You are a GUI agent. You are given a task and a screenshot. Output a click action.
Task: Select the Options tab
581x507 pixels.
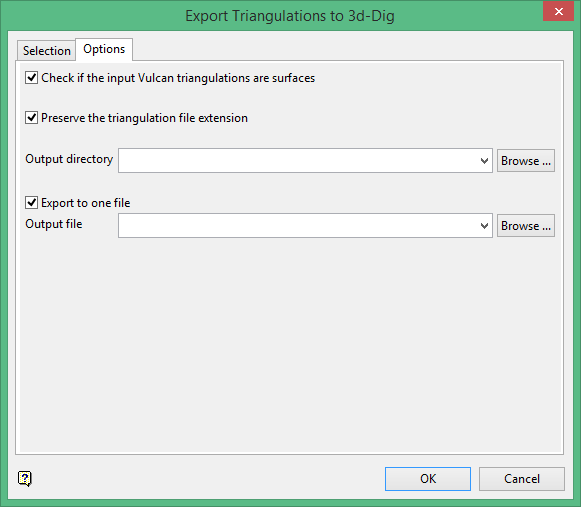tap(104, 49)
